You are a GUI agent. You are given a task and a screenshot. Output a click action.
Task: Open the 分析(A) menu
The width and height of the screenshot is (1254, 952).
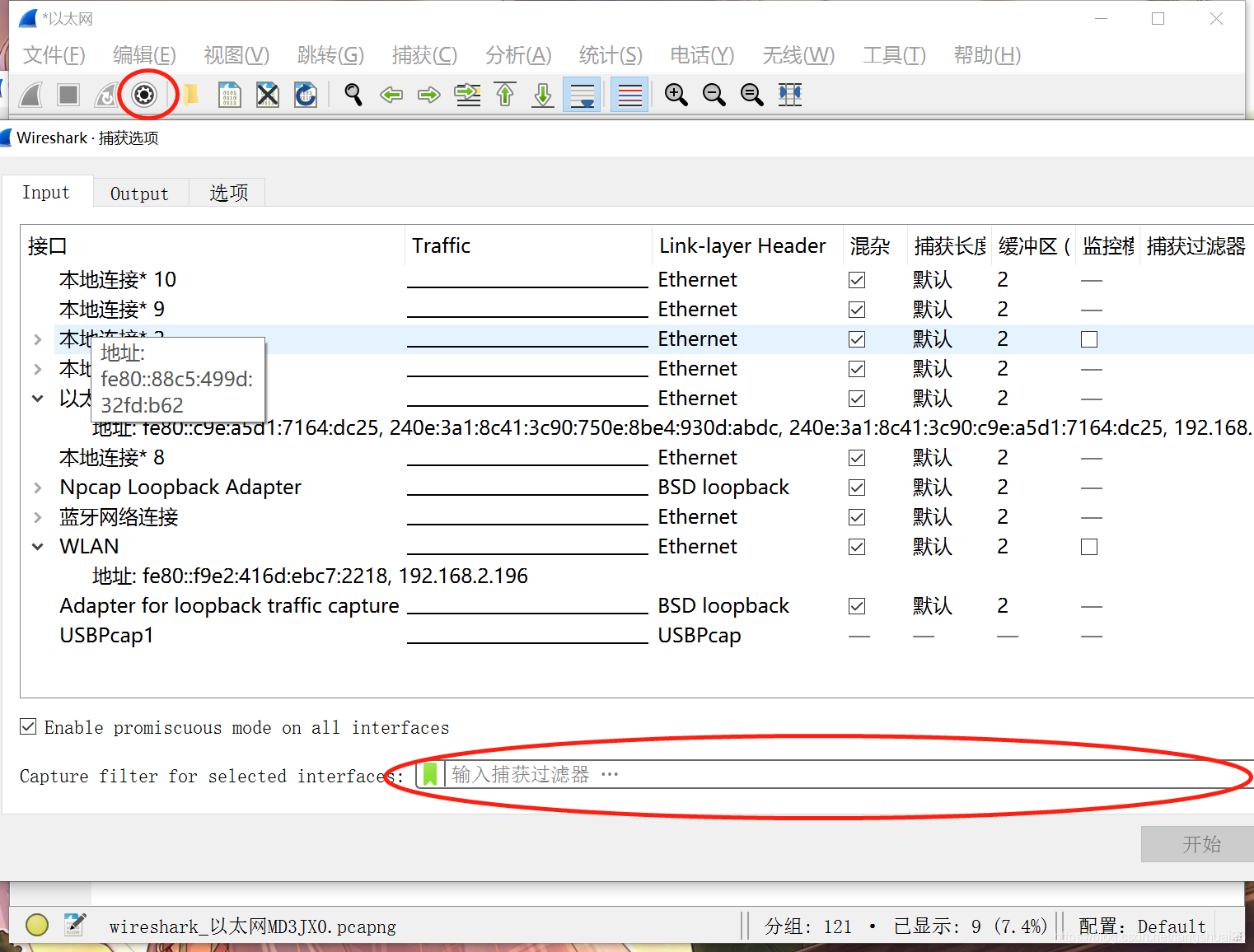(x=518, y=55)
